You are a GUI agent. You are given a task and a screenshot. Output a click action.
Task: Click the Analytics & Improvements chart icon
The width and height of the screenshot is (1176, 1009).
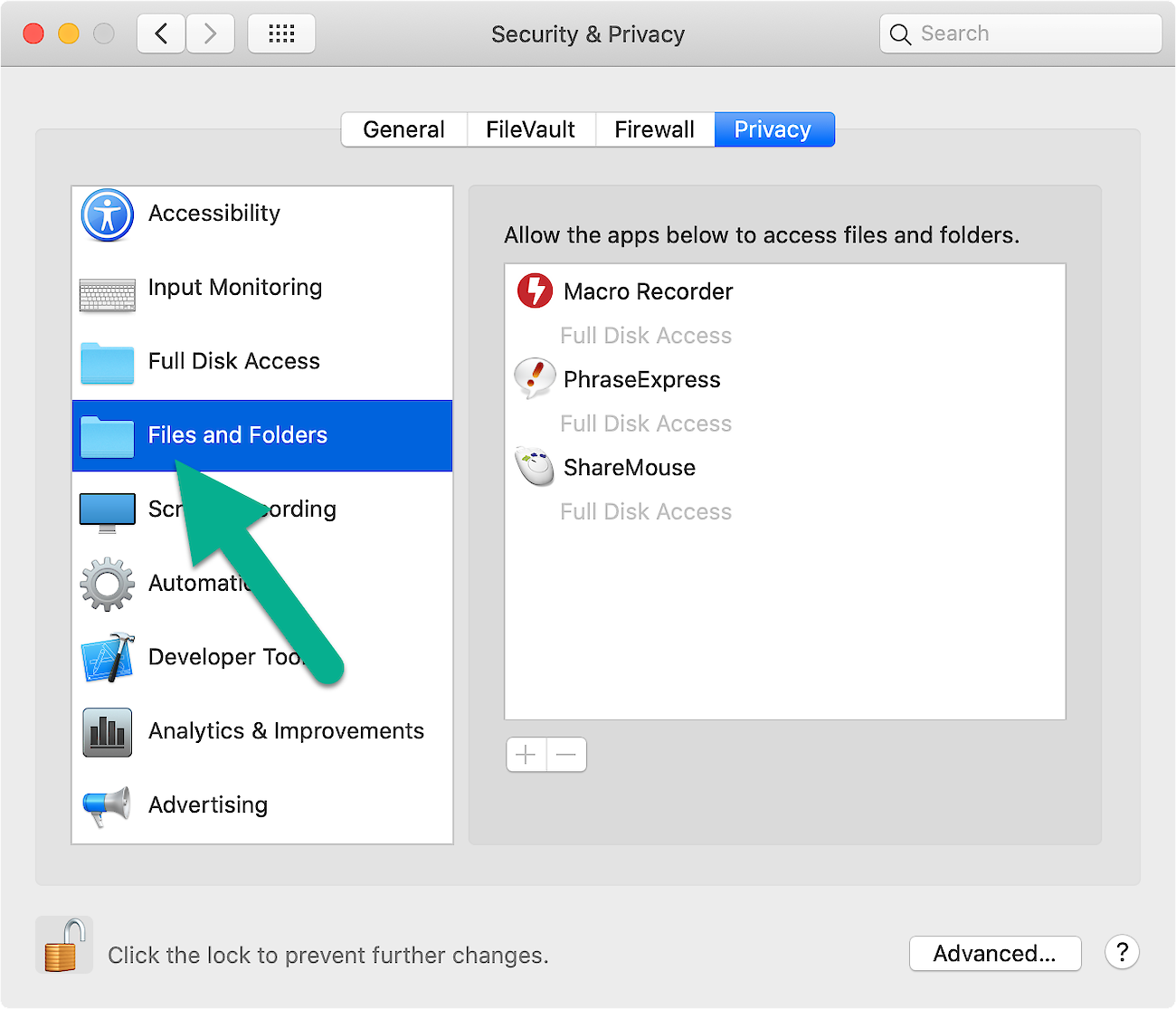(108, 732)
